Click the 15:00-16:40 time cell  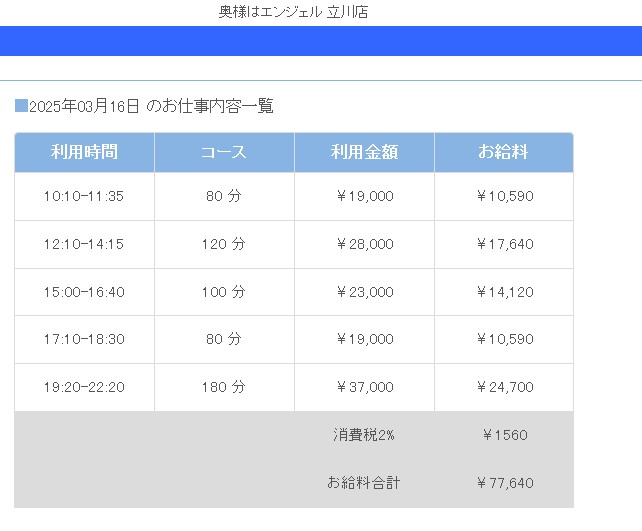(x=84, y=292)
